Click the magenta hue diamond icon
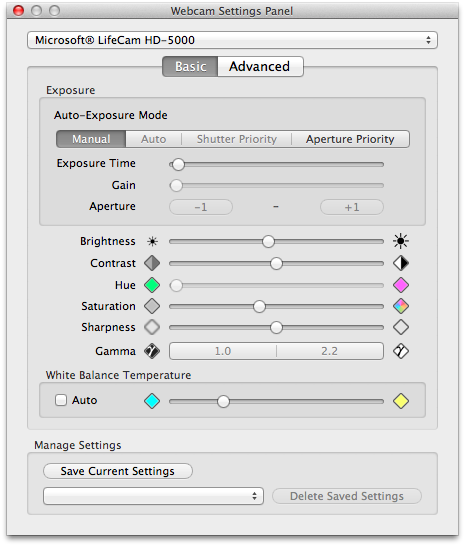 point(401,285)
